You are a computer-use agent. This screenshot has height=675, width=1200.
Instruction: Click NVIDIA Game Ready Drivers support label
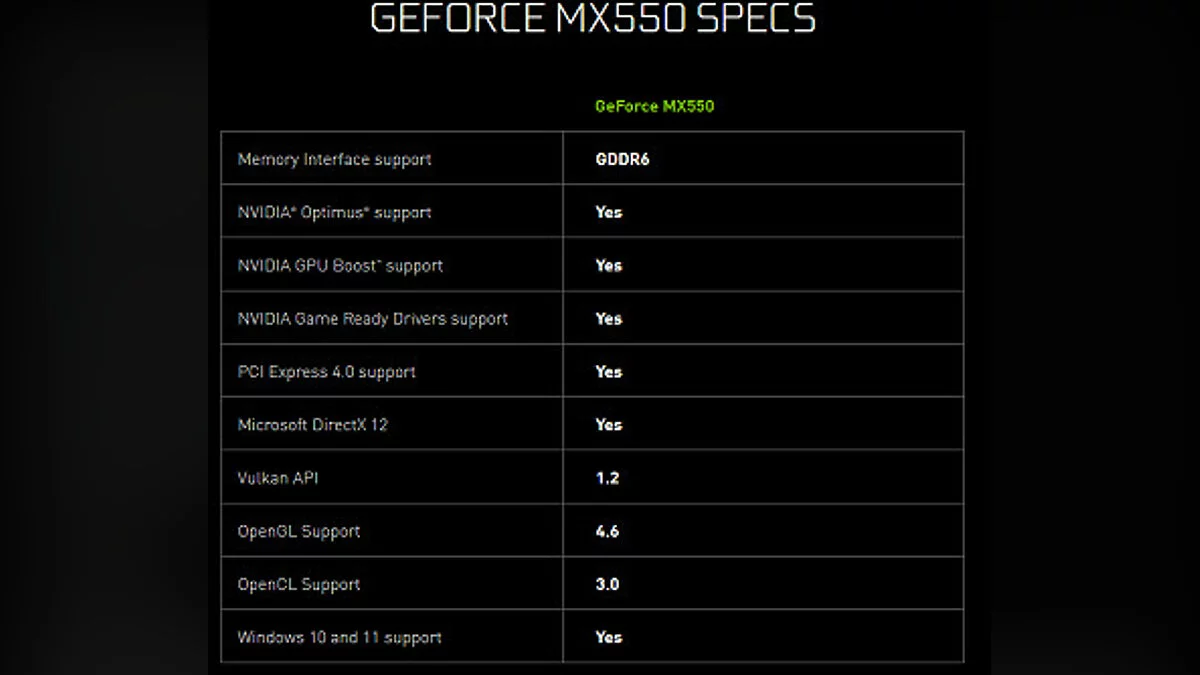(x=372, y=318)
